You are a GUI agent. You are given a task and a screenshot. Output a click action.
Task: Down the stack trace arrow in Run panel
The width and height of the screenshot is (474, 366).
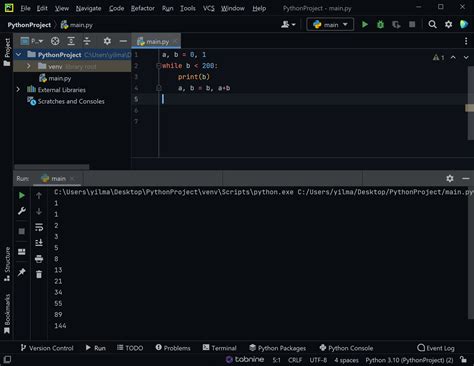coord(39,211)
